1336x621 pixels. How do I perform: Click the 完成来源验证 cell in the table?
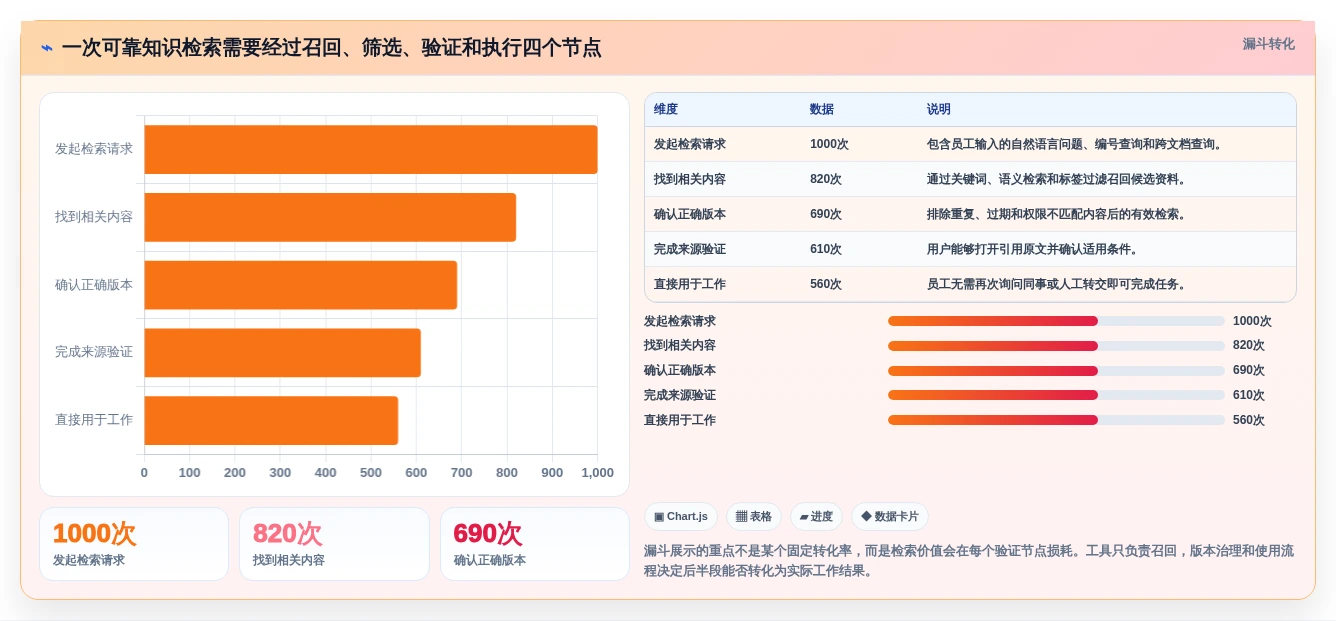(x=690, y=249)
